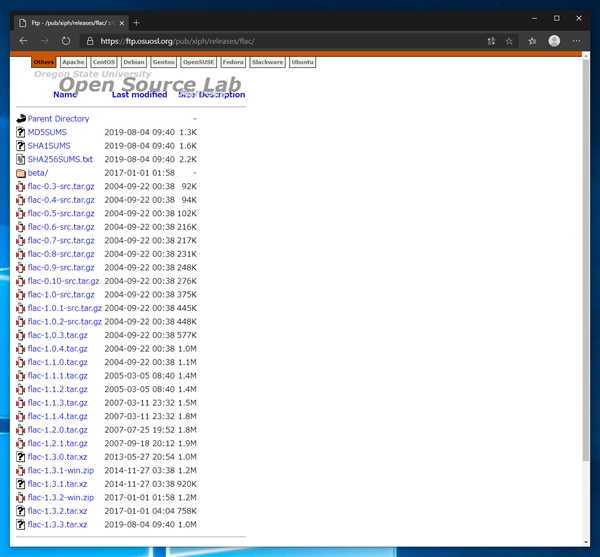
Task: Close the Ftp tab with its X
Action: (122, 23)
